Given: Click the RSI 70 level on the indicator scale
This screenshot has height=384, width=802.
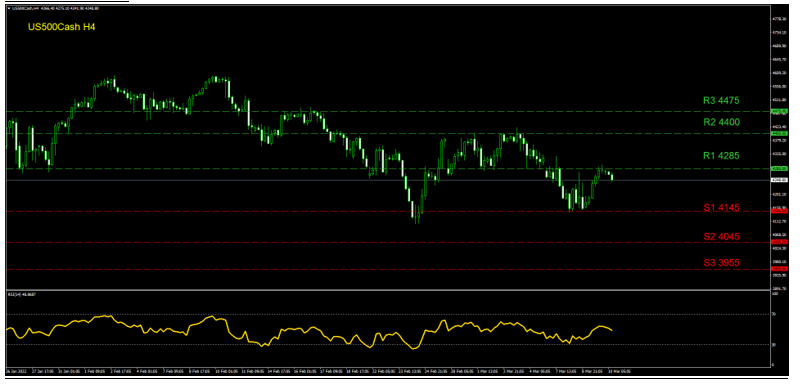Looking at the screenshot, I should click(774, 314).
